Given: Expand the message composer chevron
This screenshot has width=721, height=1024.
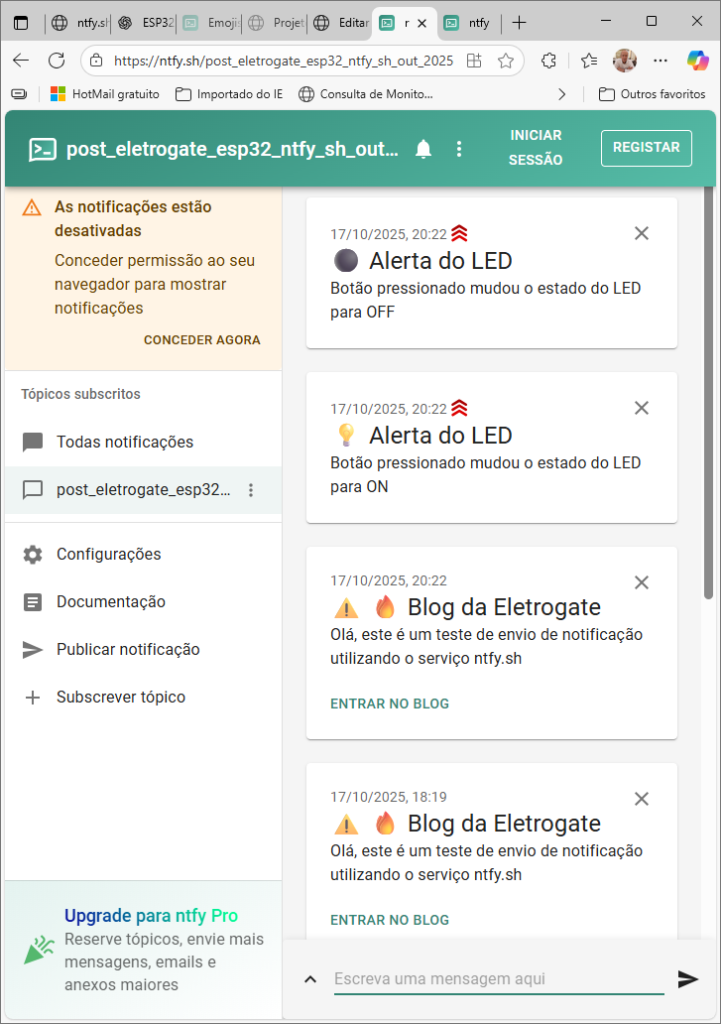Looking at the screenshot, I should (310, 979).
